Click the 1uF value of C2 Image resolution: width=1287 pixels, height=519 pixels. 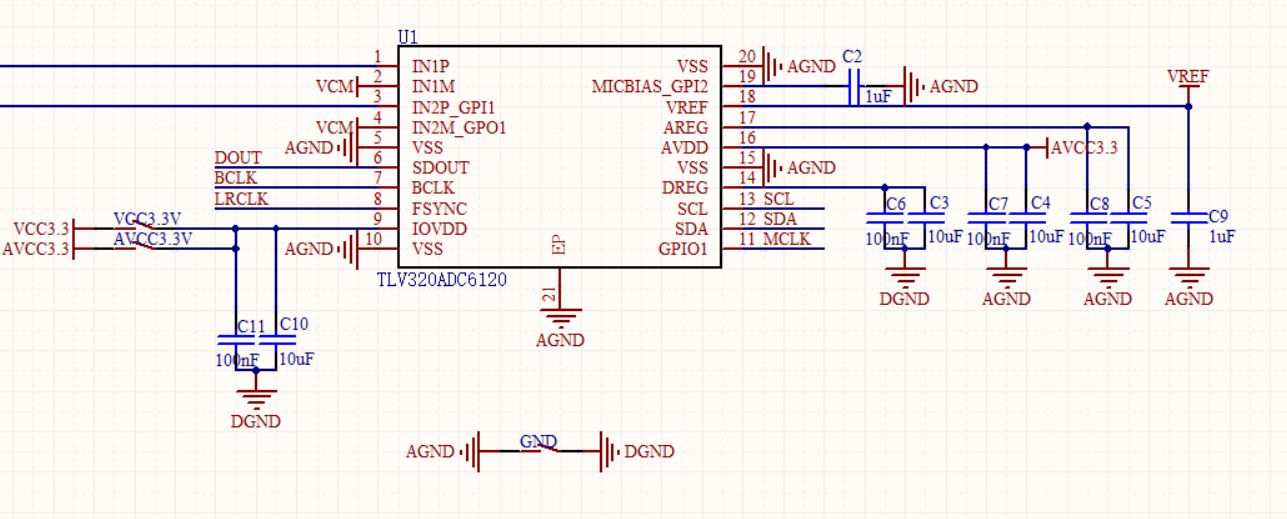click(x=878, y=96)
